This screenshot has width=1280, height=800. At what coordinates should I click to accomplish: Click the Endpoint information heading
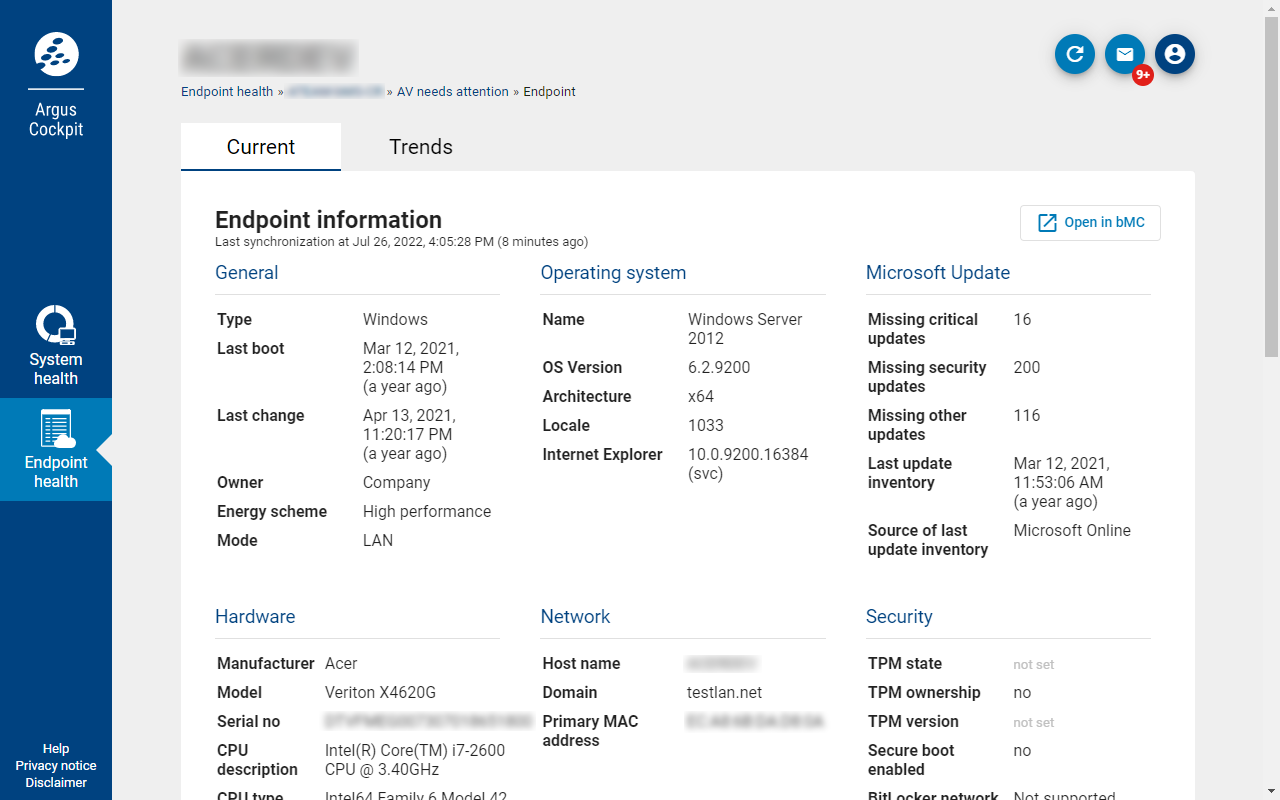[x=328, y=220]
